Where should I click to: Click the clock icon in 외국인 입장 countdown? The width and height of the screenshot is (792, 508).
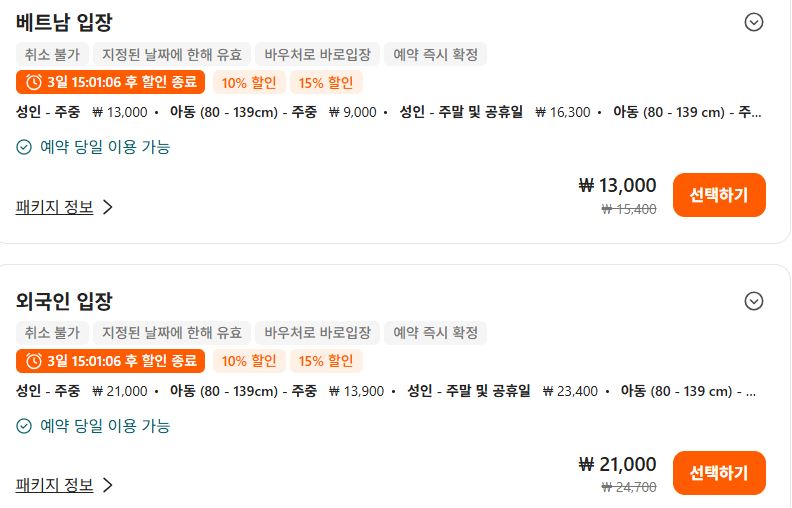[34, 361]
